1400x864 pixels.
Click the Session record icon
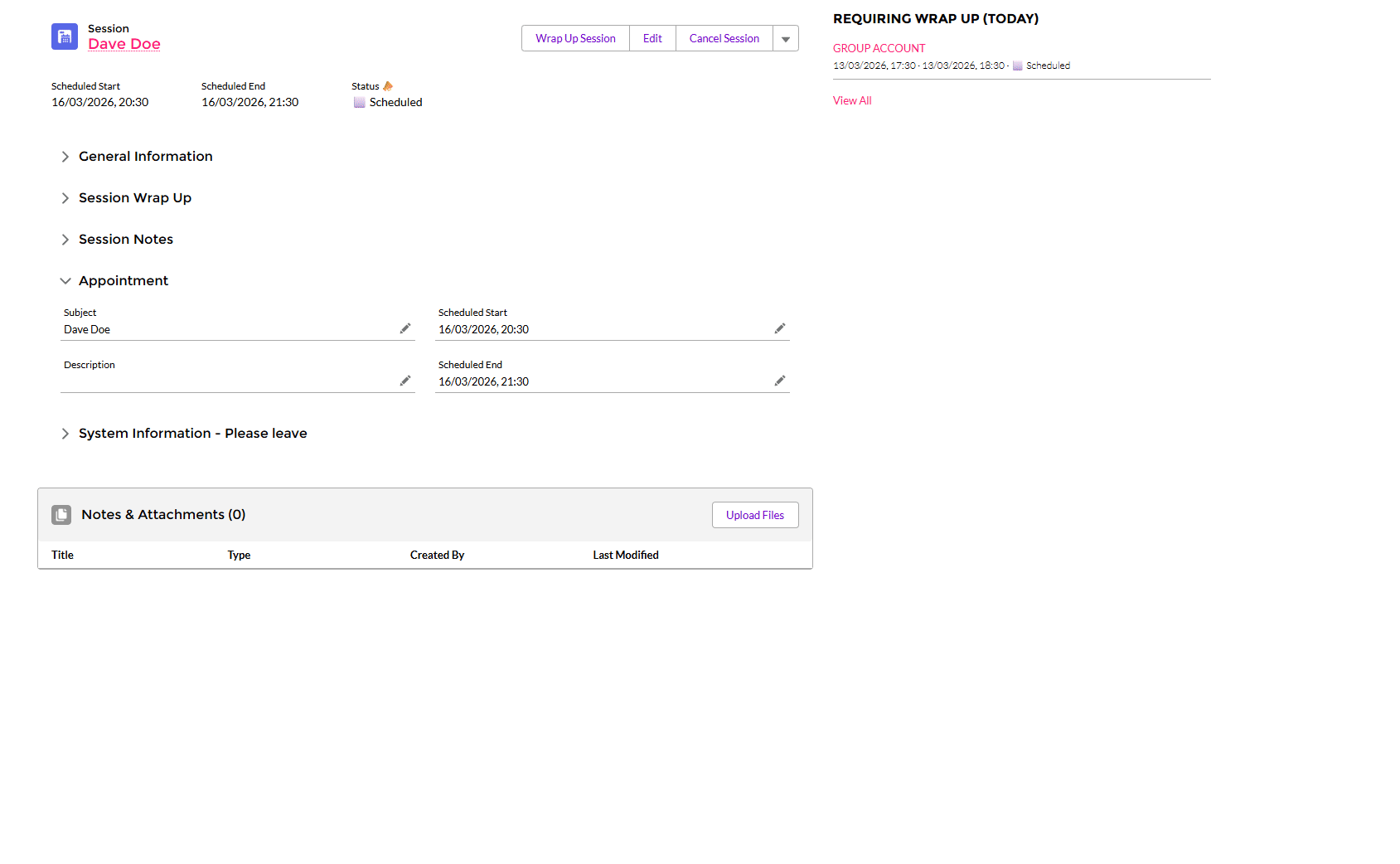[65, 36]
